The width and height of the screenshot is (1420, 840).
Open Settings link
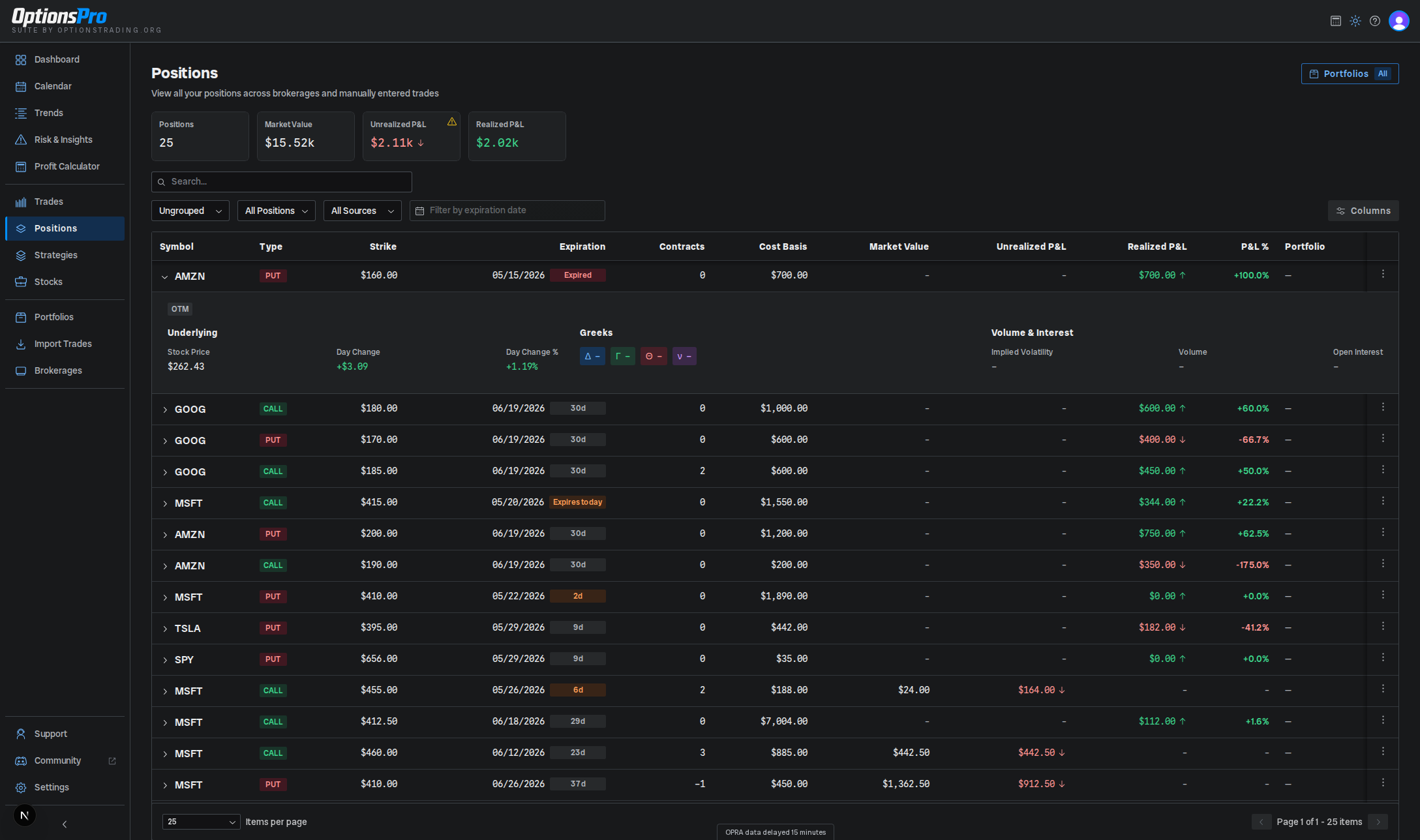pos(65,787)
